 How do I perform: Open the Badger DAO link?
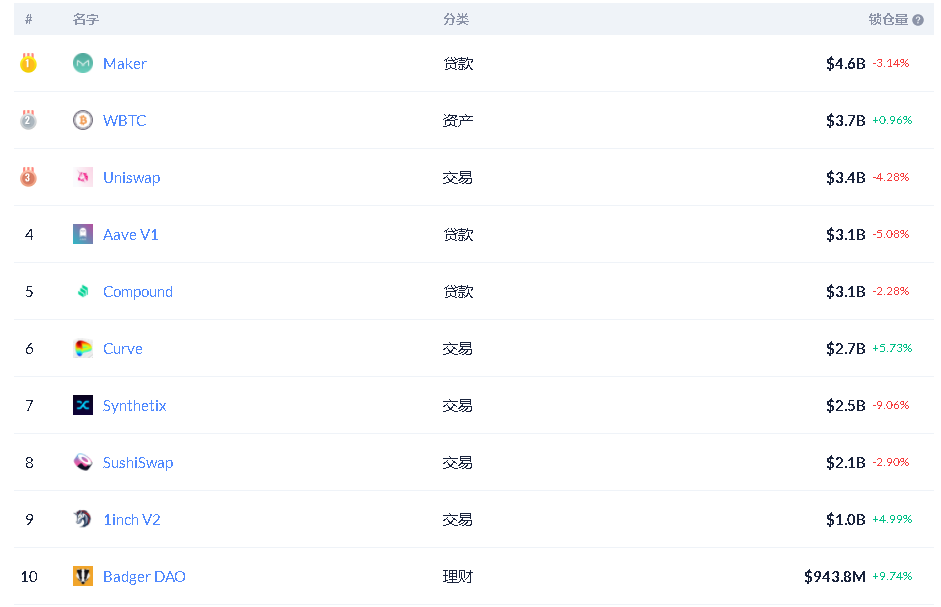[144, 576]
